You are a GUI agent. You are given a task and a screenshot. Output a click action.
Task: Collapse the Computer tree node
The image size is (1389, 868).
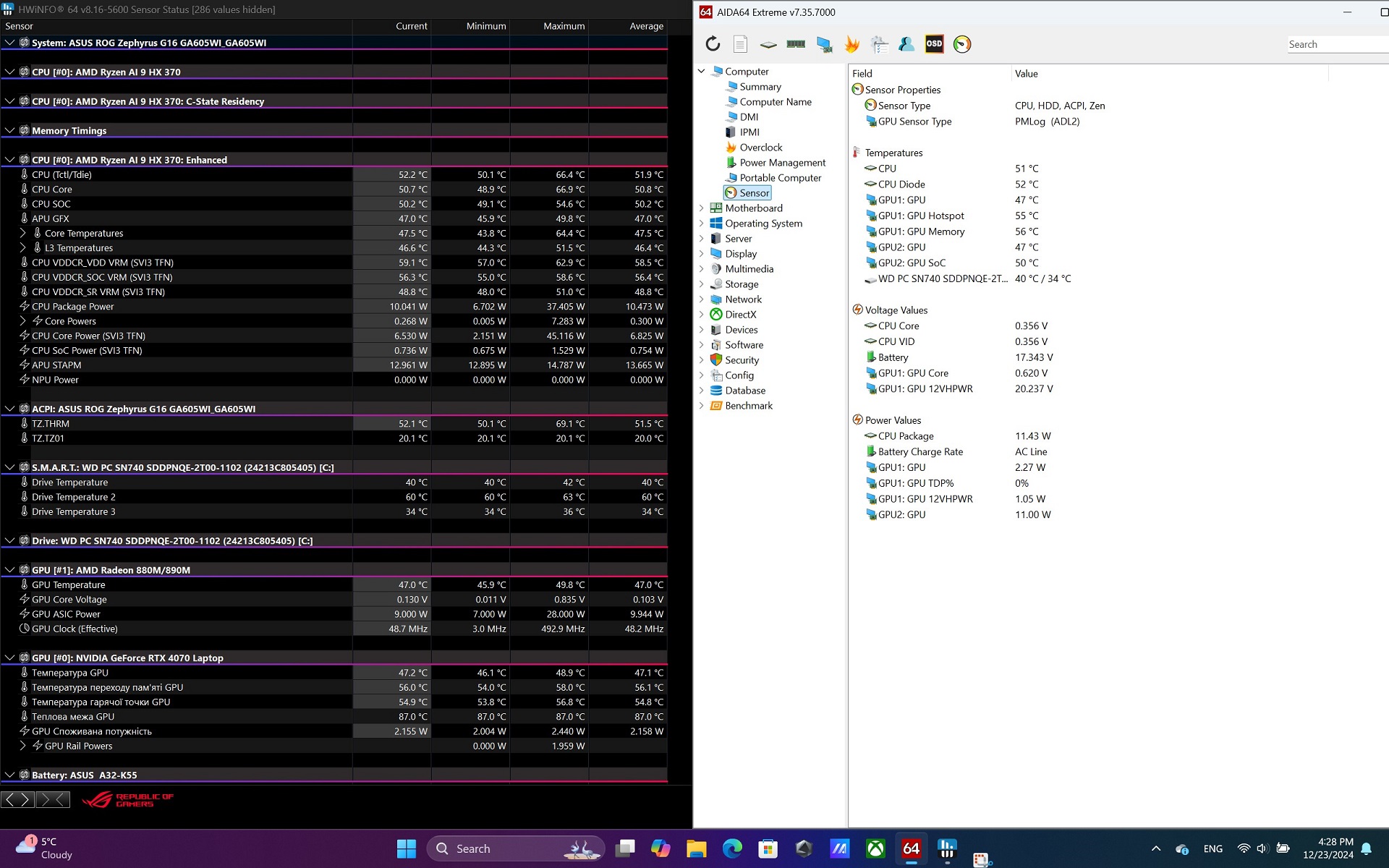[701, 72]
